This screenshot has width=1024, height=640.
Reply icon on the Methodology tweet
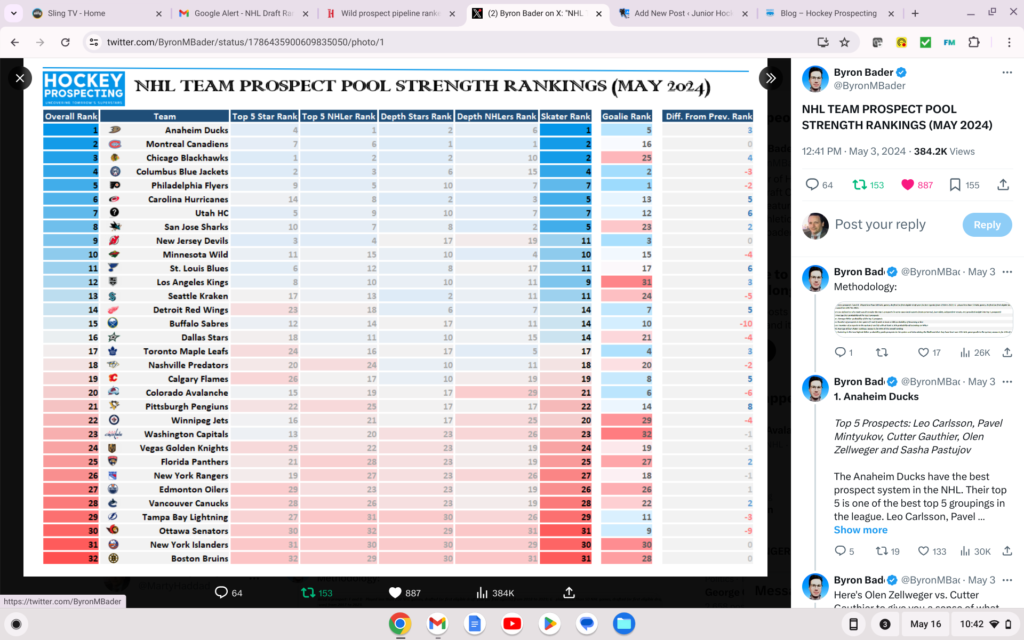coord(840,353)
